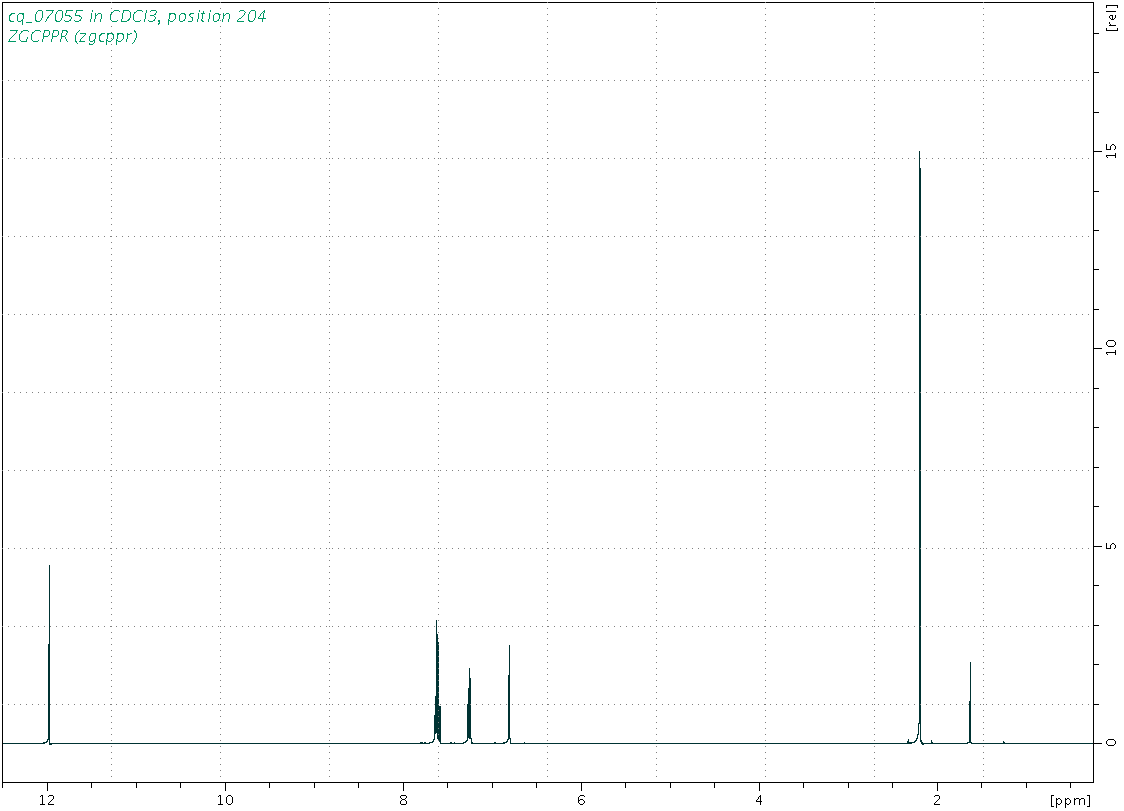This screenshot has height=811, width=1124.
Task: Select the 4 label on the ppm axis
Action: 759,799
